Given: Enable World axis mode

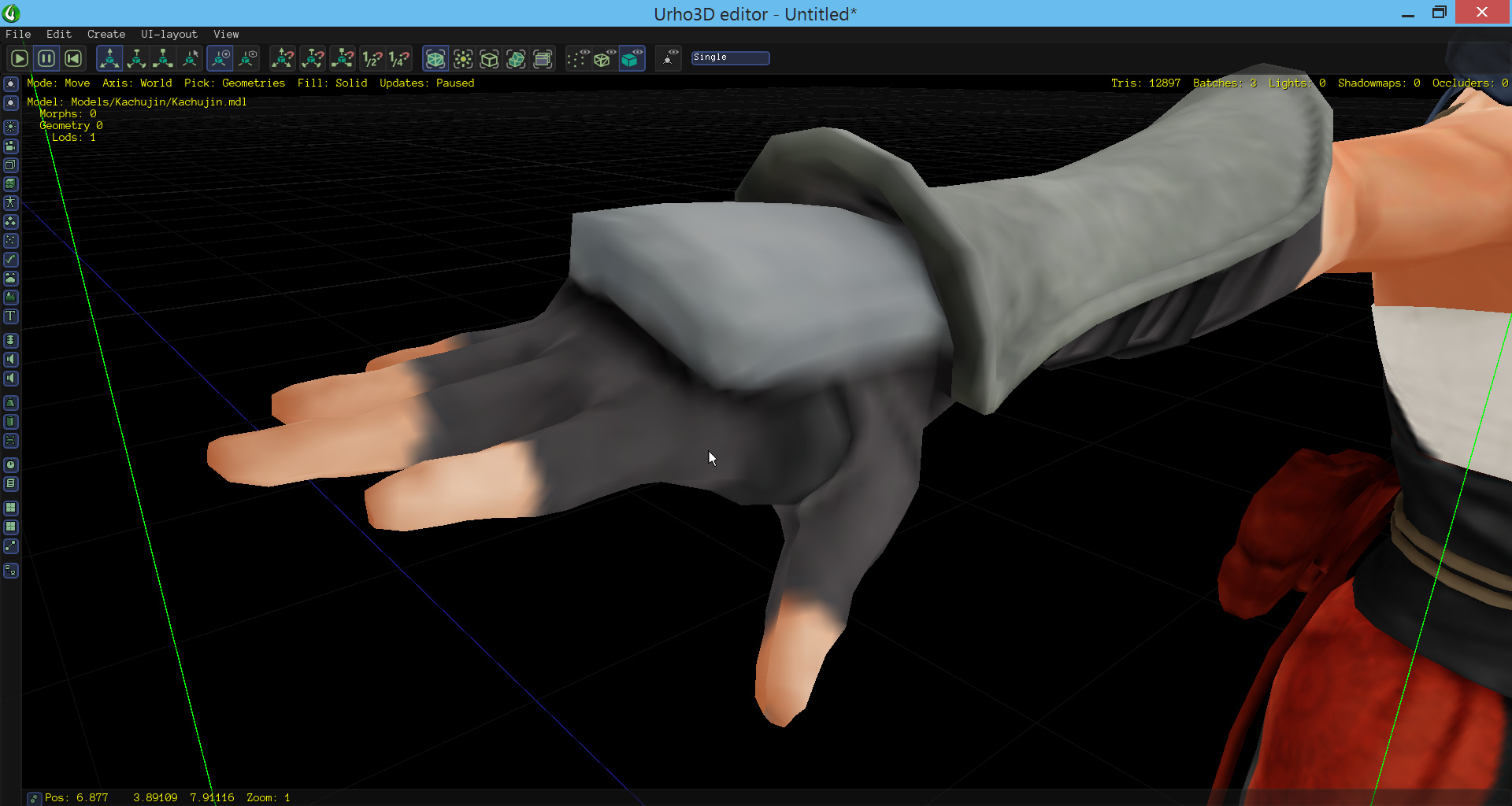Looking at the screenshot, I should (220, 58).
